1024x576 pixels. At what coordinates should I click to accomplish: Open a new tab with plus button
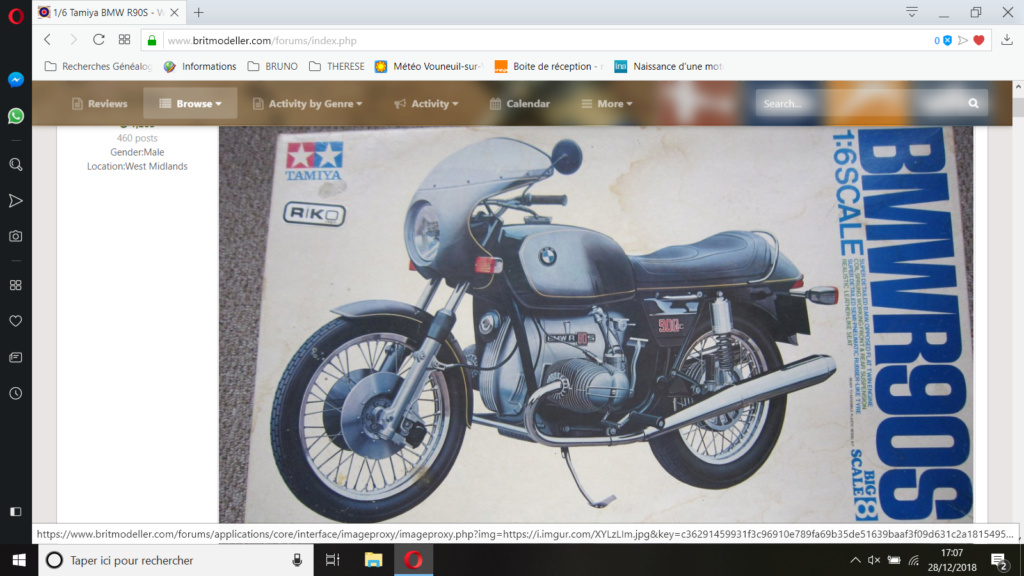199,12
